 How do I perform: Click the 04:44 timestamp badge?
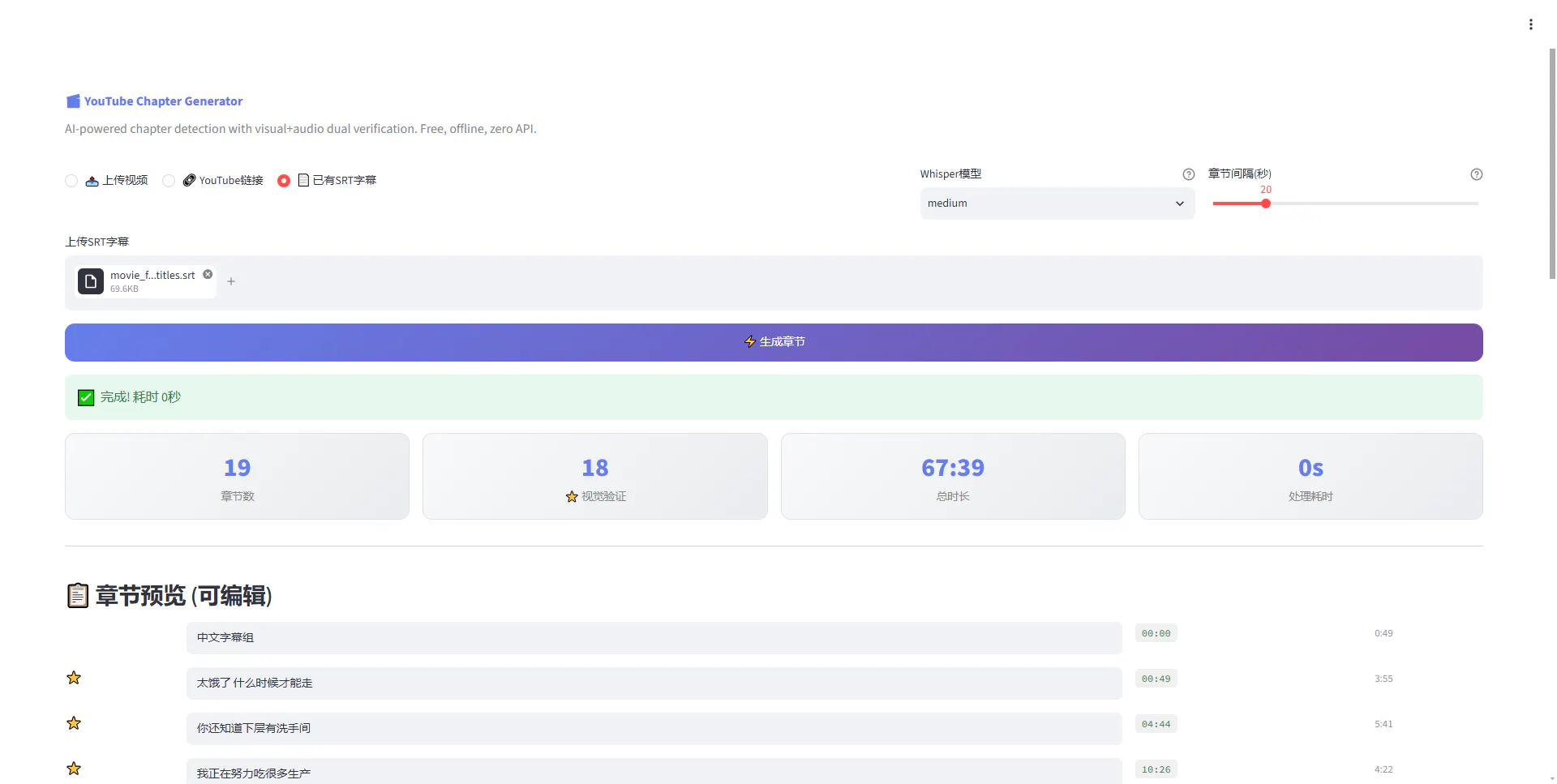pos(1156,724)
